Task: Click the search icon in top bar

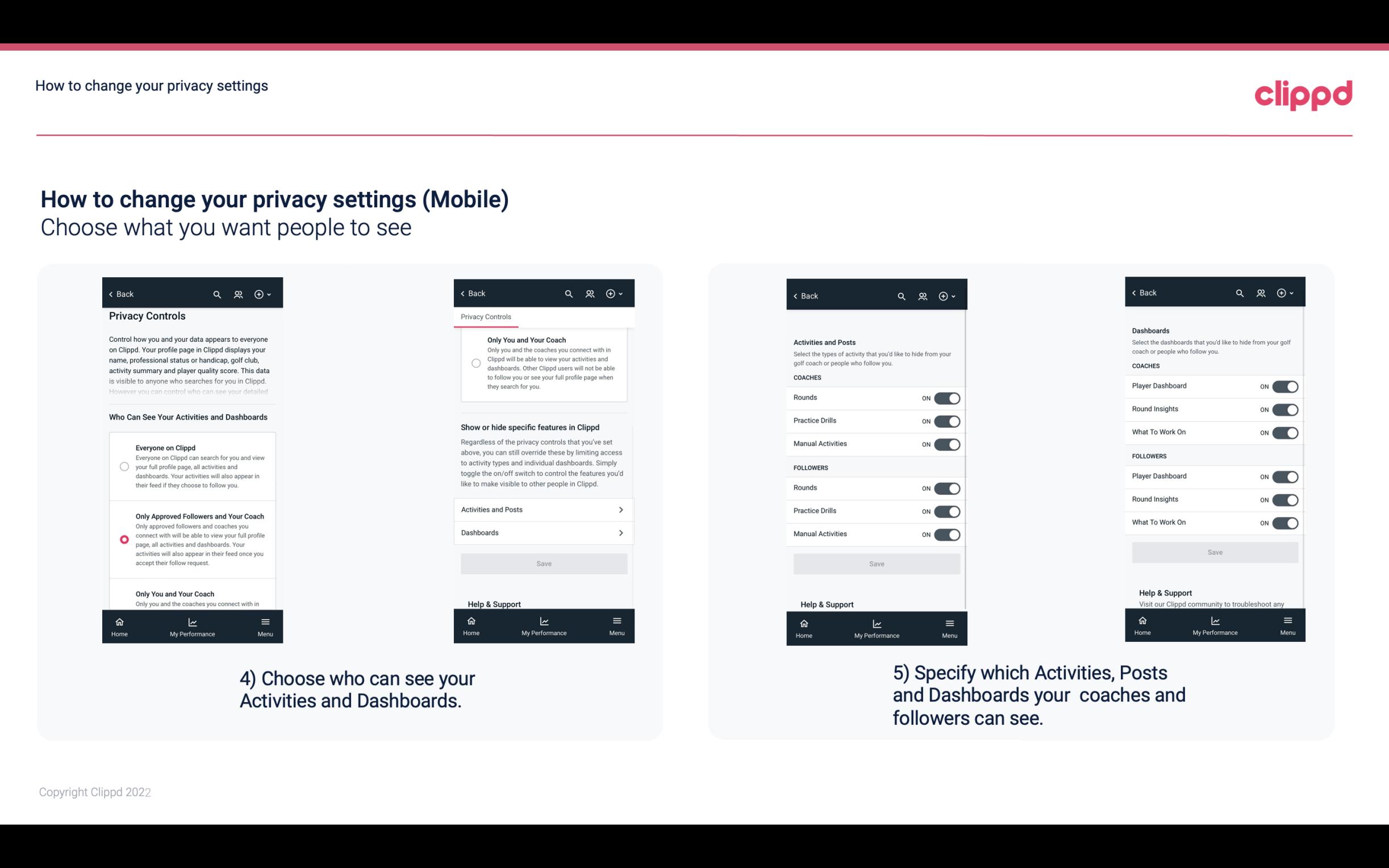Action: tap(216, 294)
